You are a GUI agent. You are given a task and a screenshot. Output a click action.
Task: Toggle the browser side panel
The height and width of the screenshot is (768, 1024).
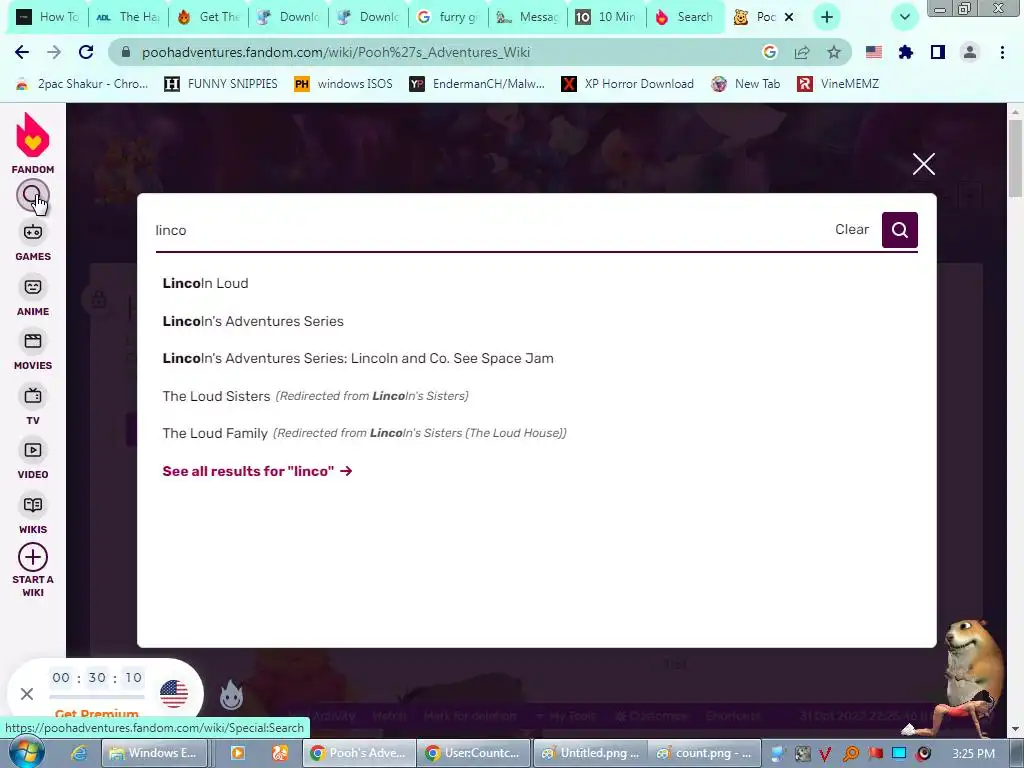point(938,52)
